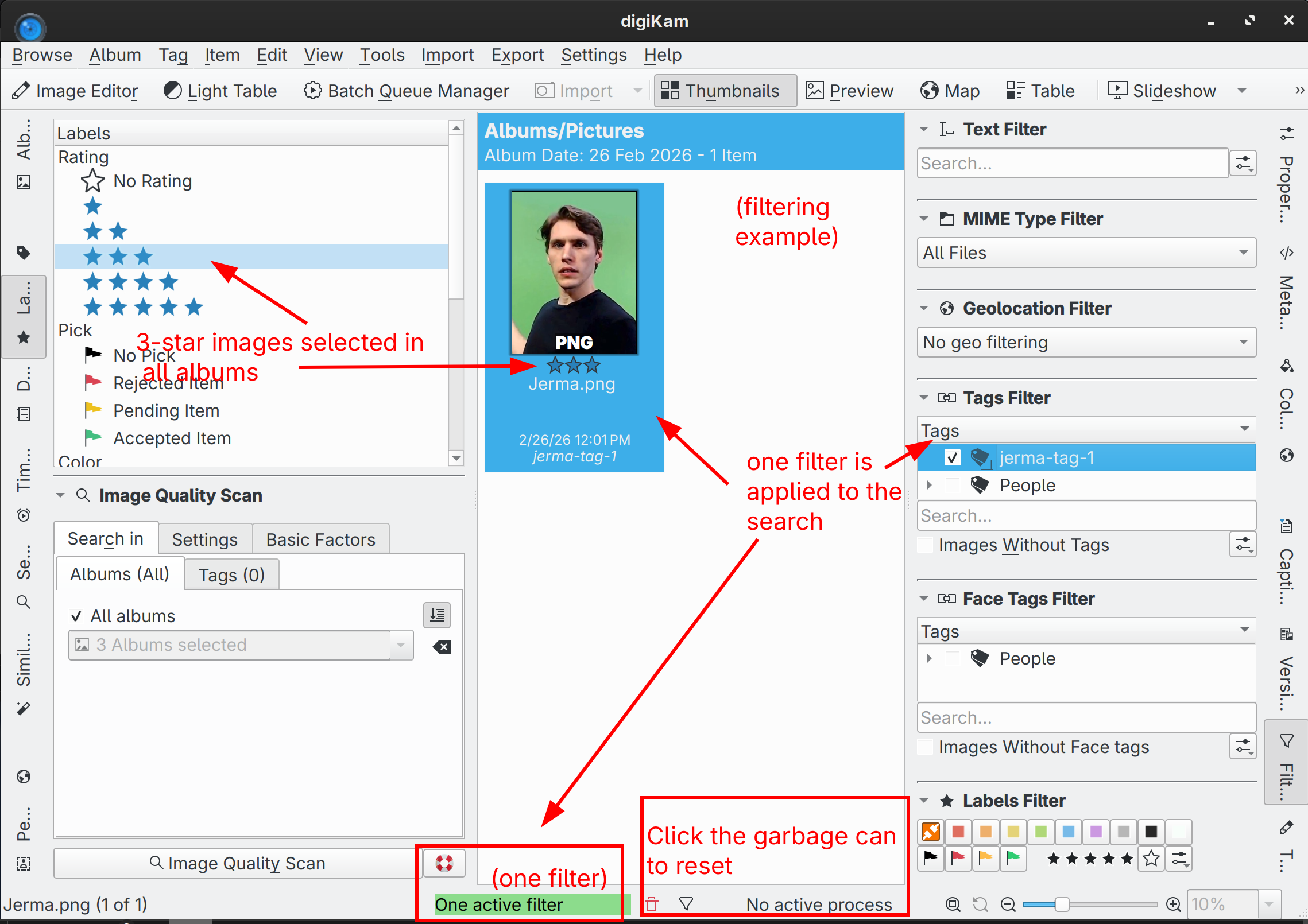Launch Batch Queue Manager
This screenshot has height=924, width=1308.
[x=407, y=91]
